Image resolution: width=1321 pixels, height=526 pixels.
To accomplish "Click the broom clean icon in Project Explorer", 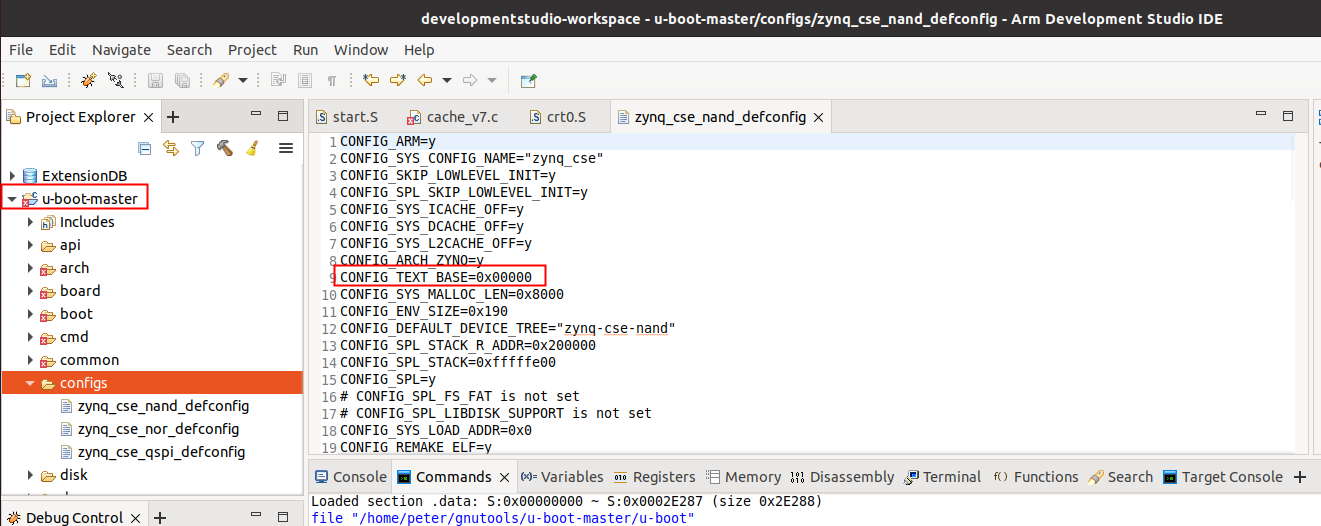I will [251, 149].
